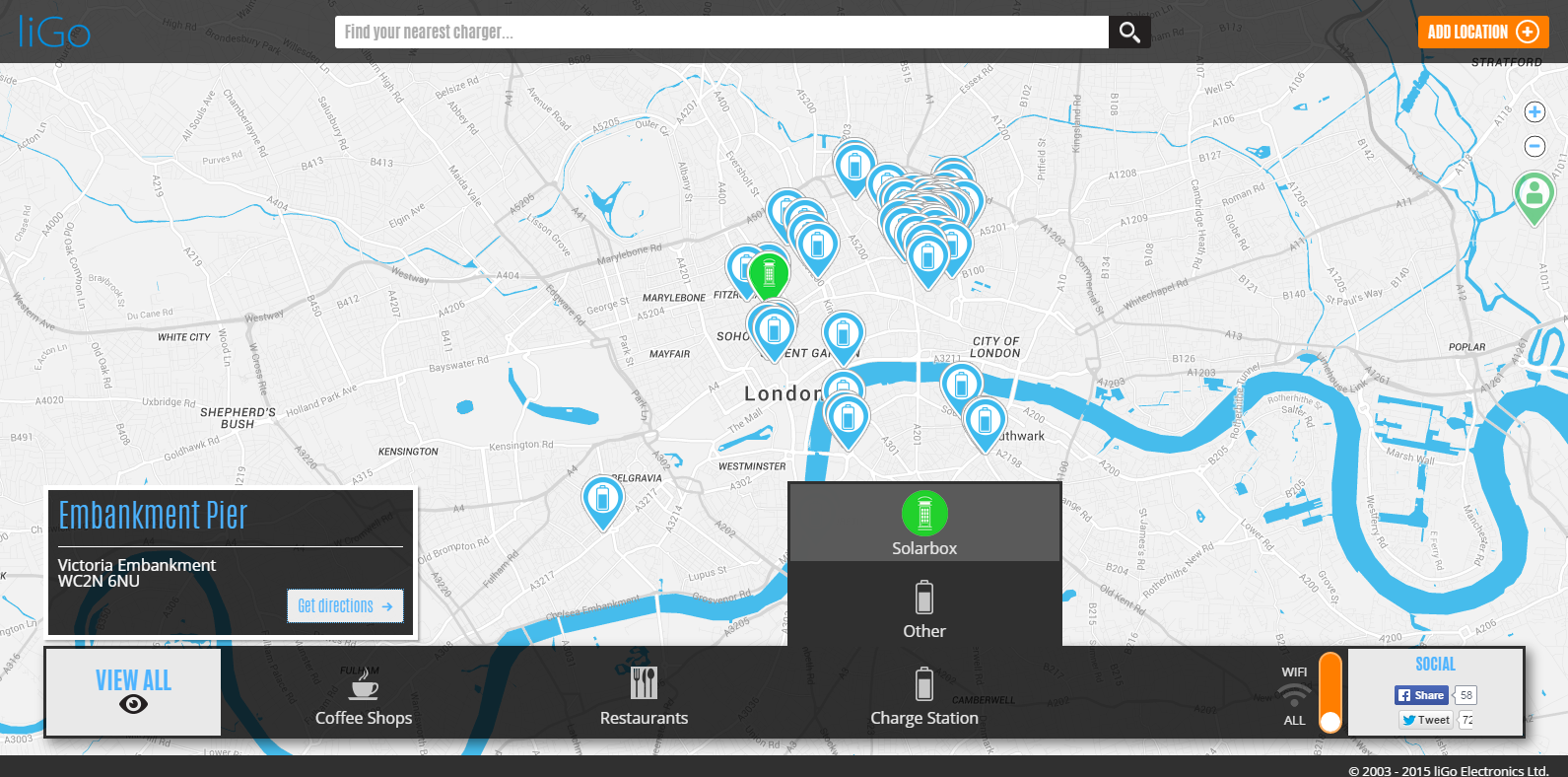Screen dimensions: 1568x777
Task: Select the green person location pin
Action: click(x=1534, y=197)
